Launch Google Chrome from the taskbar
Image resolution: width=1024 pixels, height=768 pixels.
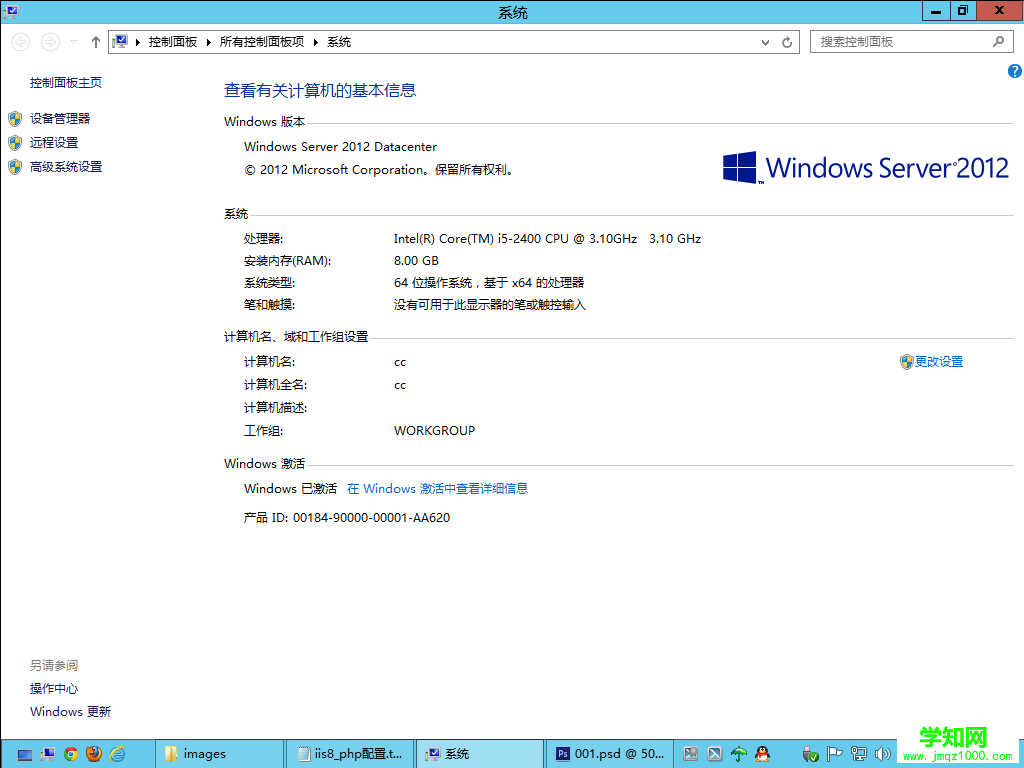pos(71,754)
